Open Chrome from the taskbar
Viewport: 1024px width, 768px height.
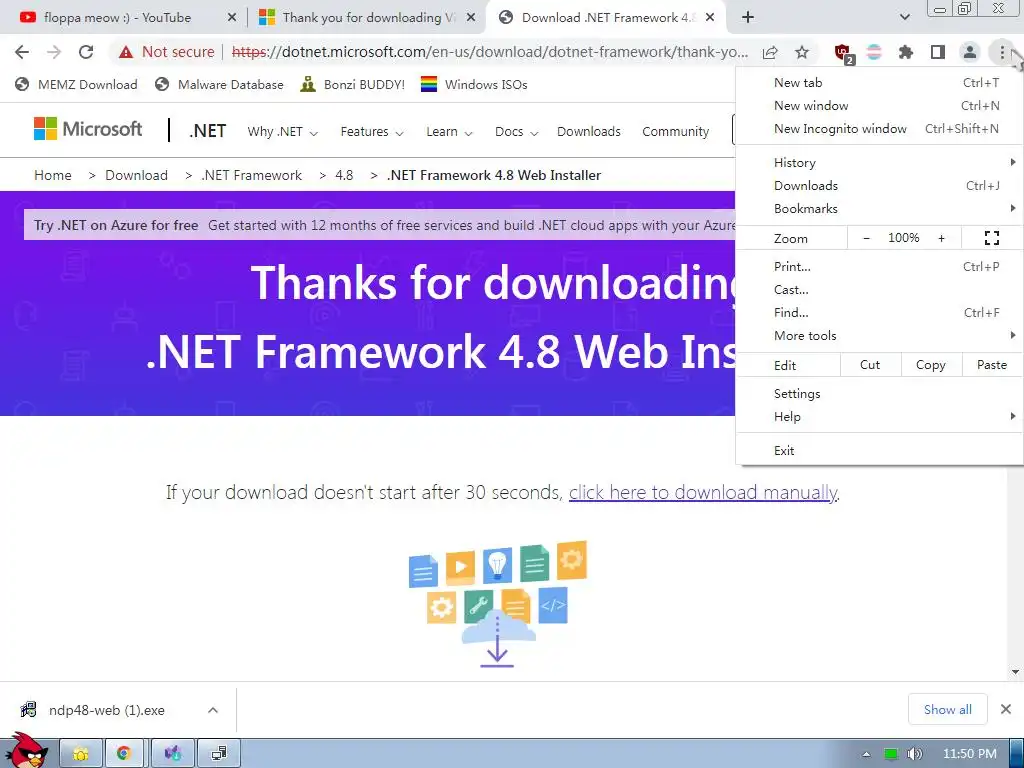pos(124,753)
